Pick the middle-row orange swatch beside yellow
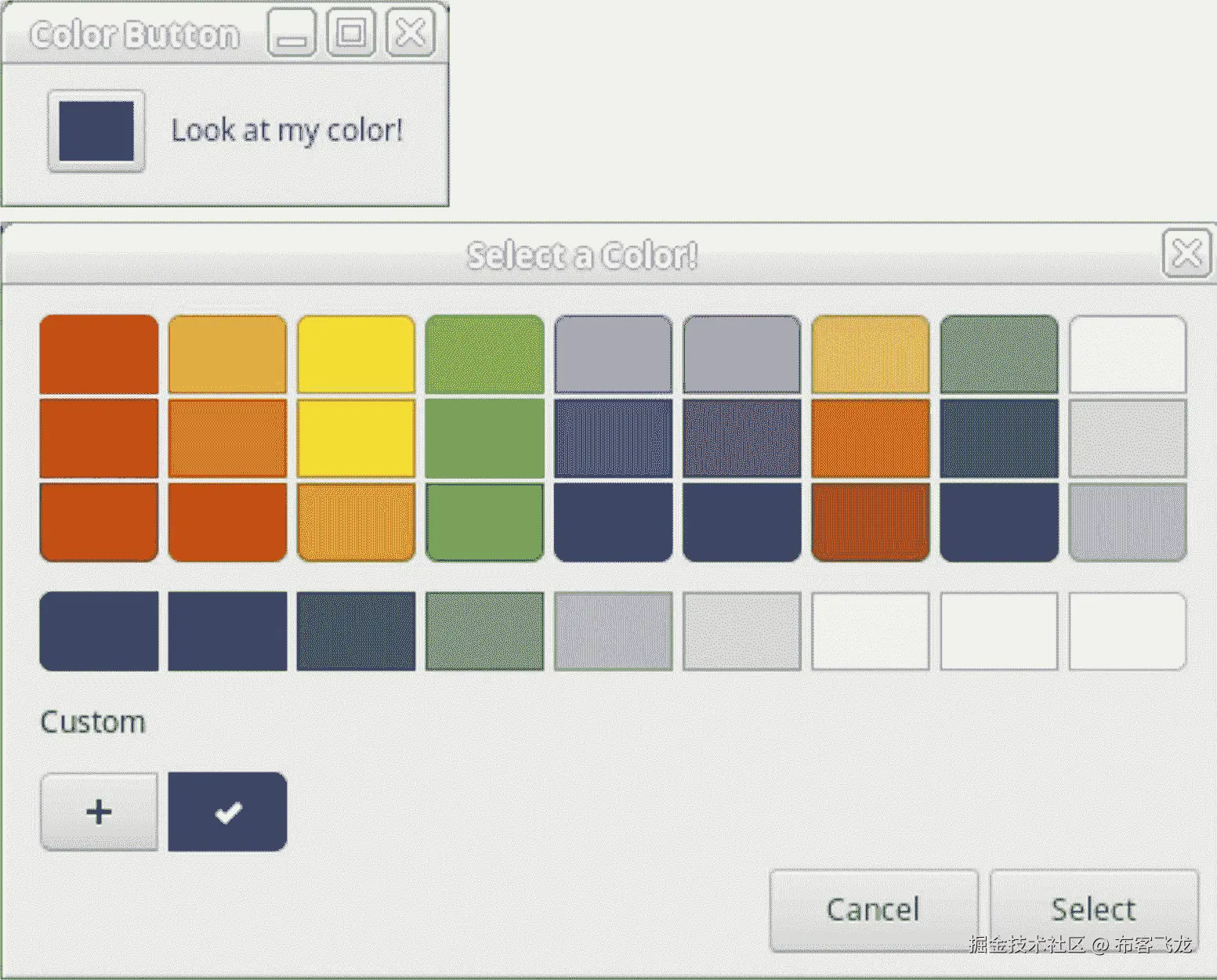 tap(227, 438)
